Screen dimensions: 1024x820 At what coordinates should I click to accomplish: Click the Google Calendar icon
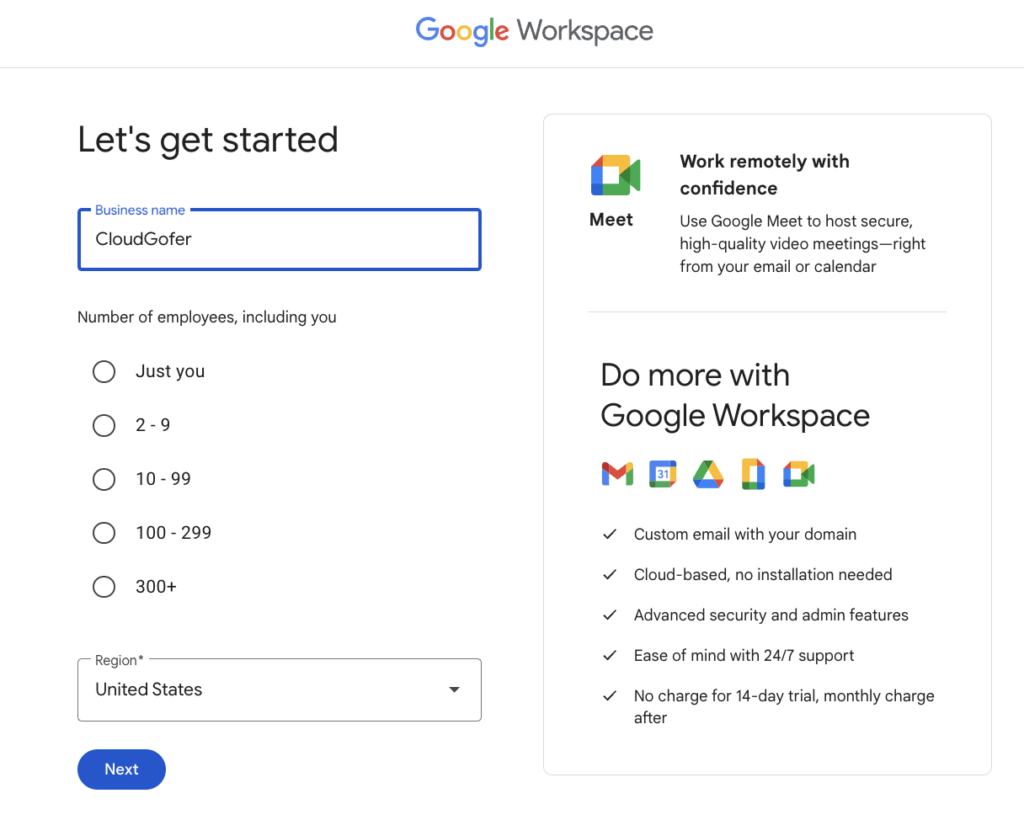pos(662,474)
